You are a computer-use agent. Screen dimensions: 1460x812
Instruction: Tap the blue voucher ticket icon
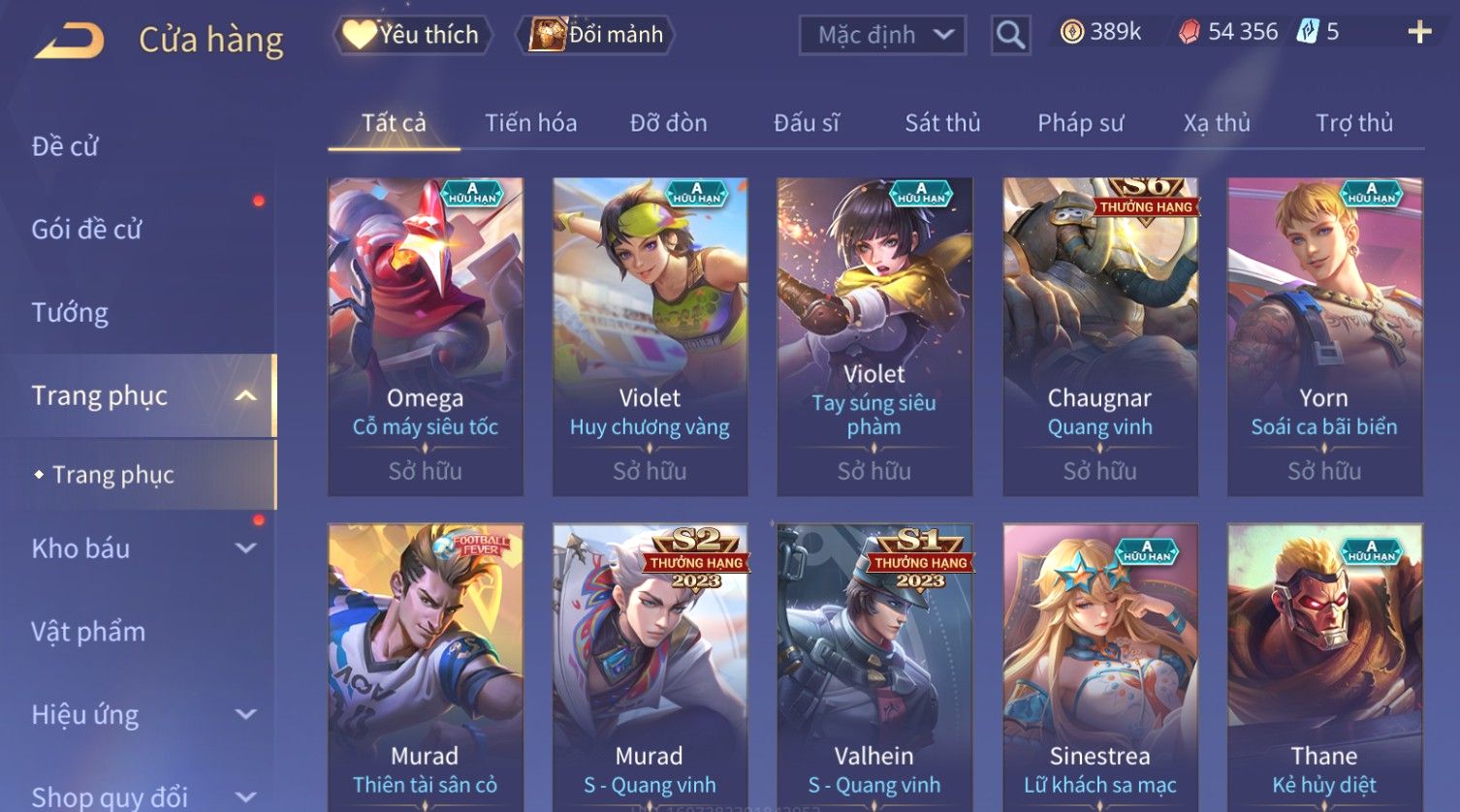pyautogui.click(x=1308, y=32)
